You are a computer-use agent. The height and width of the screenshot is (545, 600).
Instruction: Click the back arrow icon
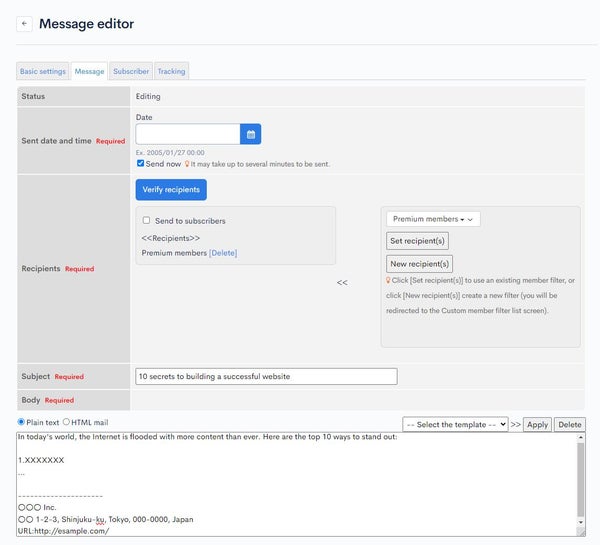coord(24,24)
